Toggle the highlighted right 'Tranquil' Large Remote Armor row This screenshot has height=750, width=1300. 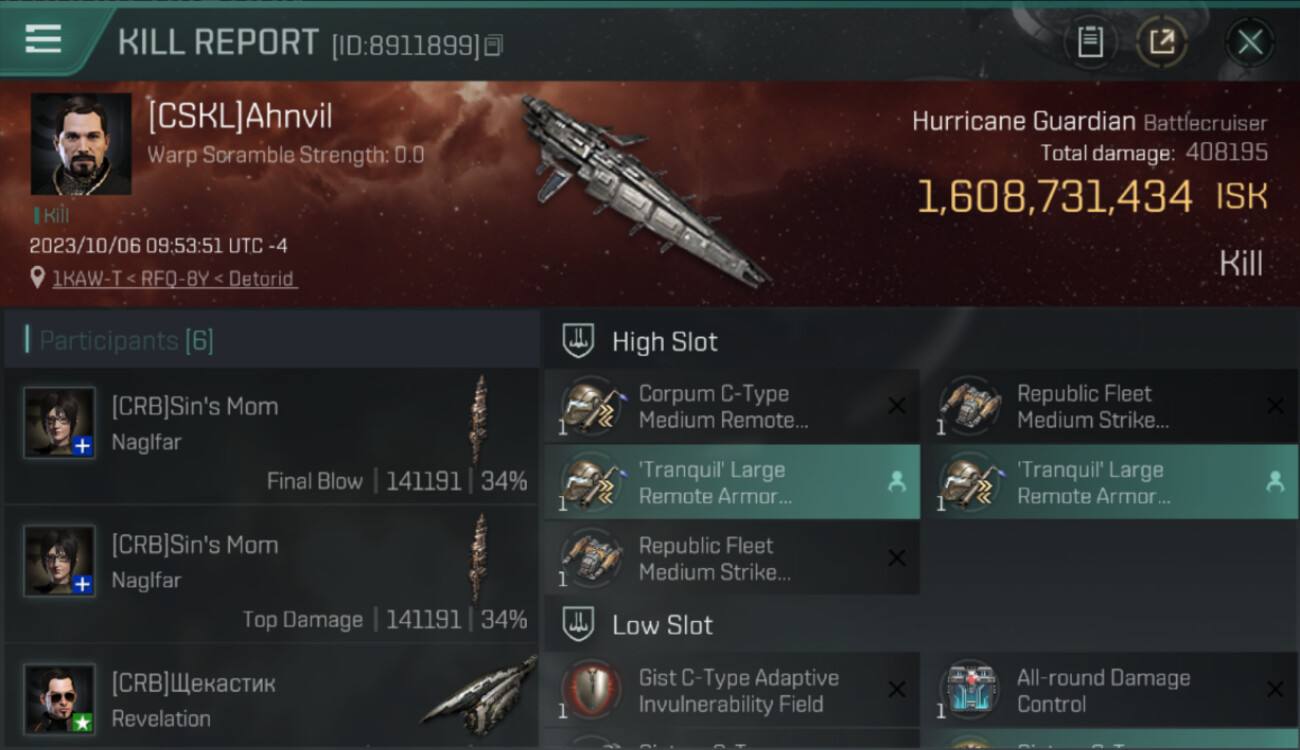1110,482
